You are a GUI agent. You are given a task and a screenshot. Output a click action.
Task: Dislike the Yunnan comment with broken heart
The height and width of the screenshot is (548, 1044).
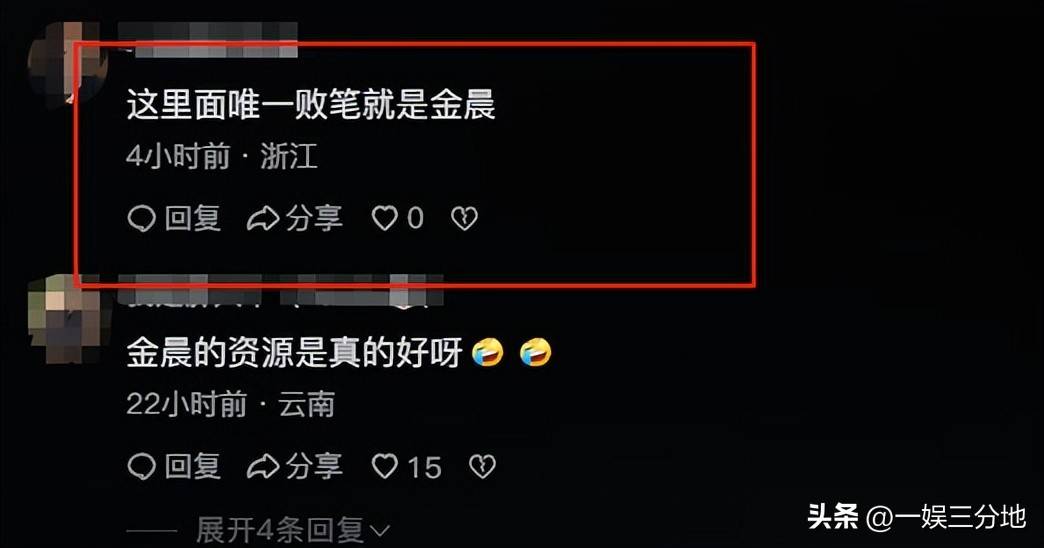click(483, 467)
